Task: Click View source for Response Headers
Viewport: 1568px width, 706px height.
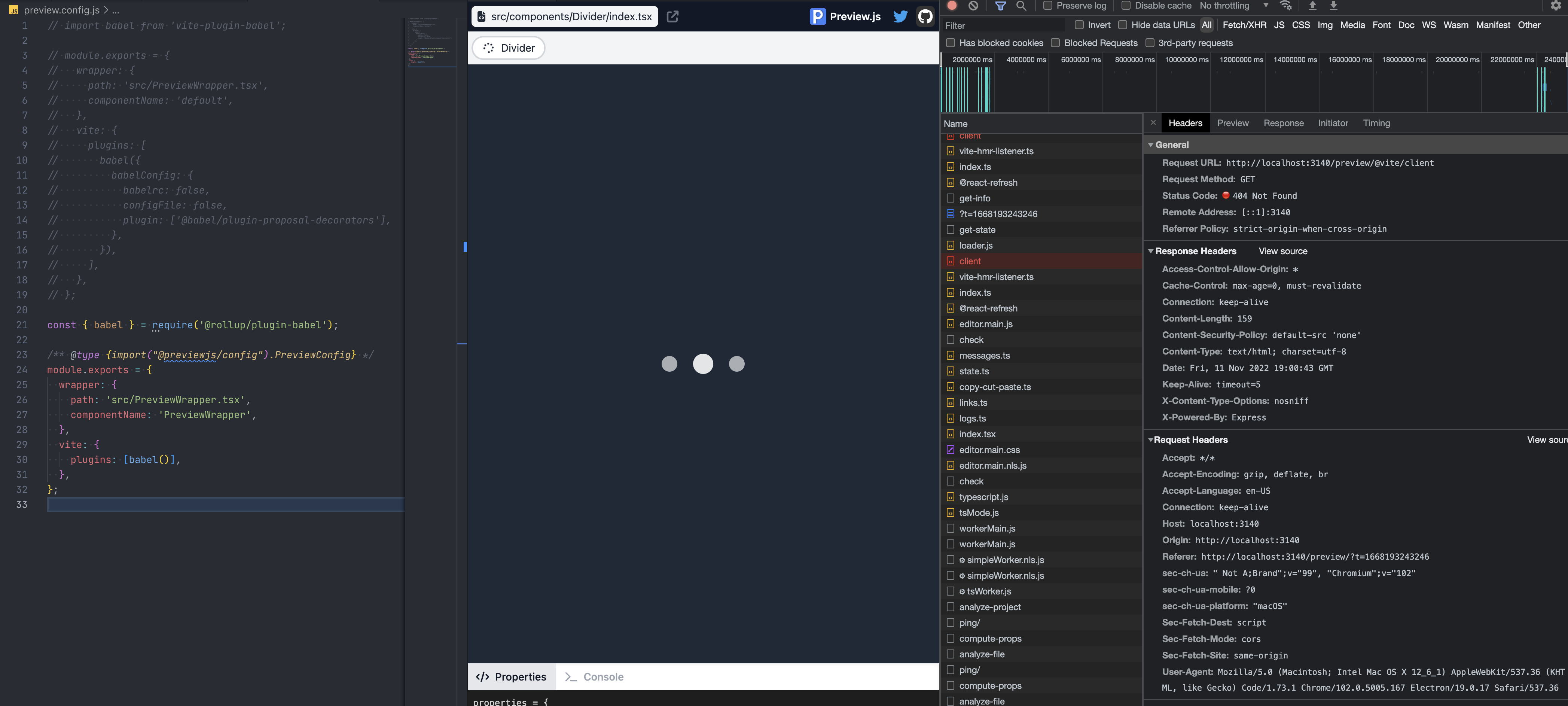Action: click(1282, 251)
